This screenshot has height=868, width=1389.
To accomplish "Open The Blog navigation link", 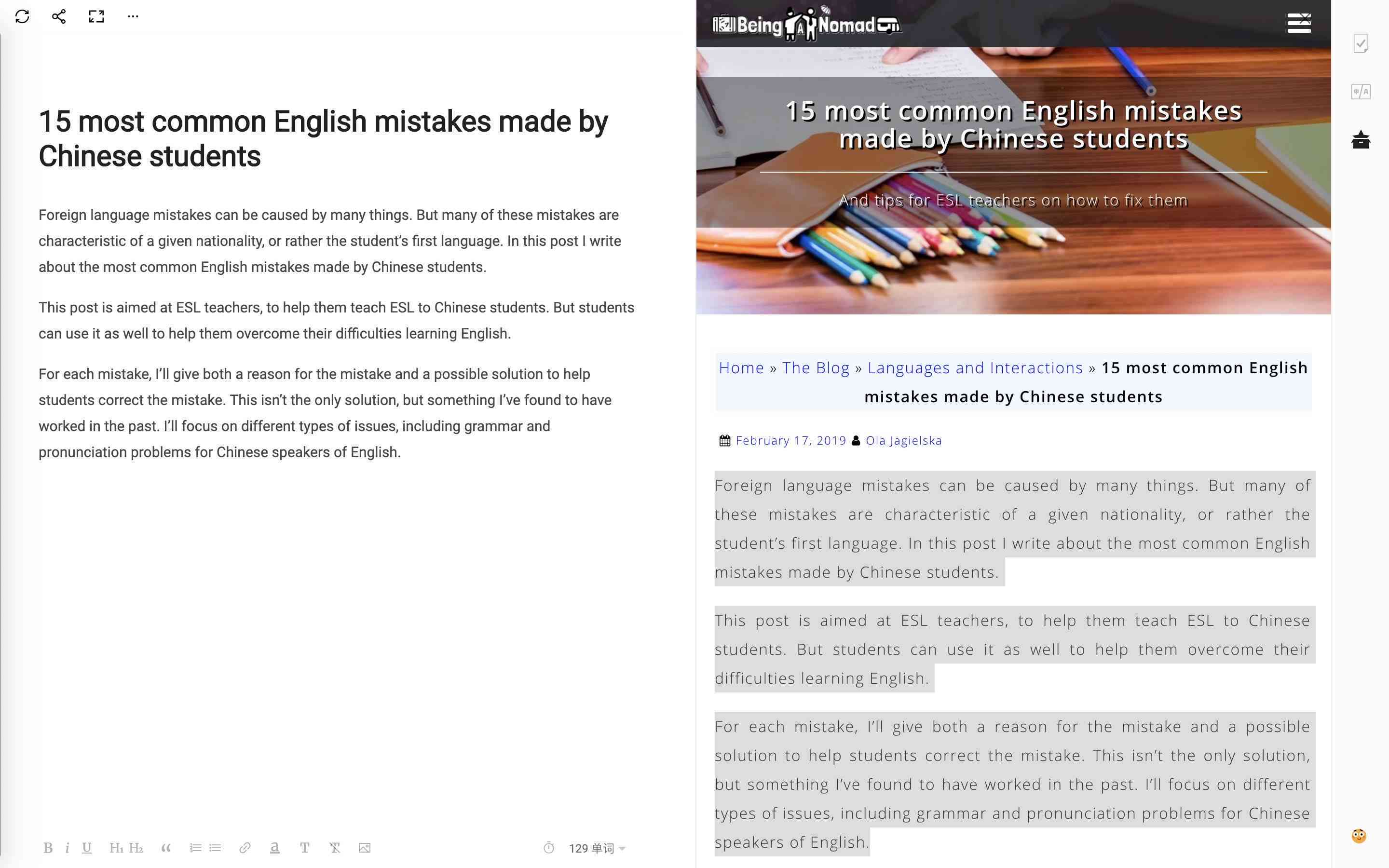I will pyautogui.click(x=816, y=367).
